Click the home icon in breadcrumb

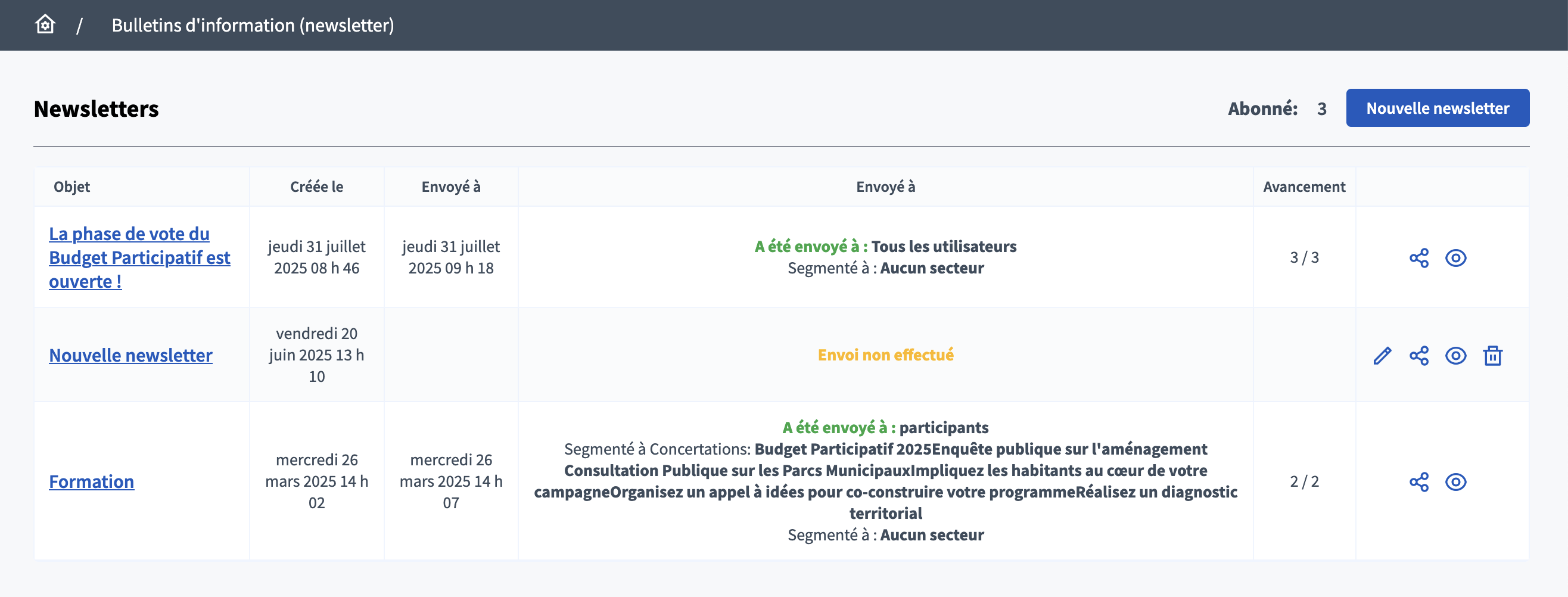click(x=45, y=25)
